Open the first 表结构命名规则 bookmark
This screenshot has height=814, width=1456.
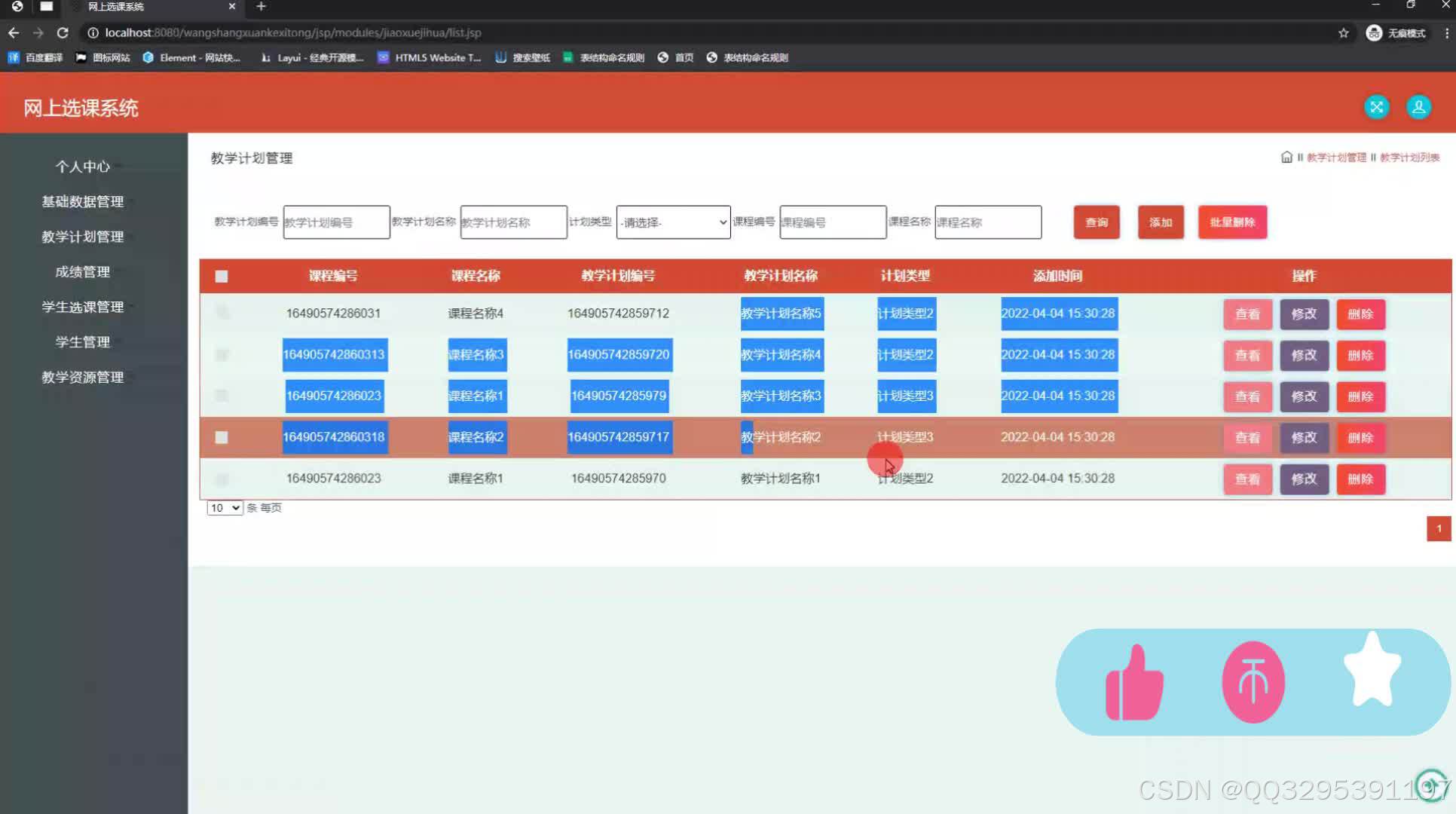pos(604,57)
